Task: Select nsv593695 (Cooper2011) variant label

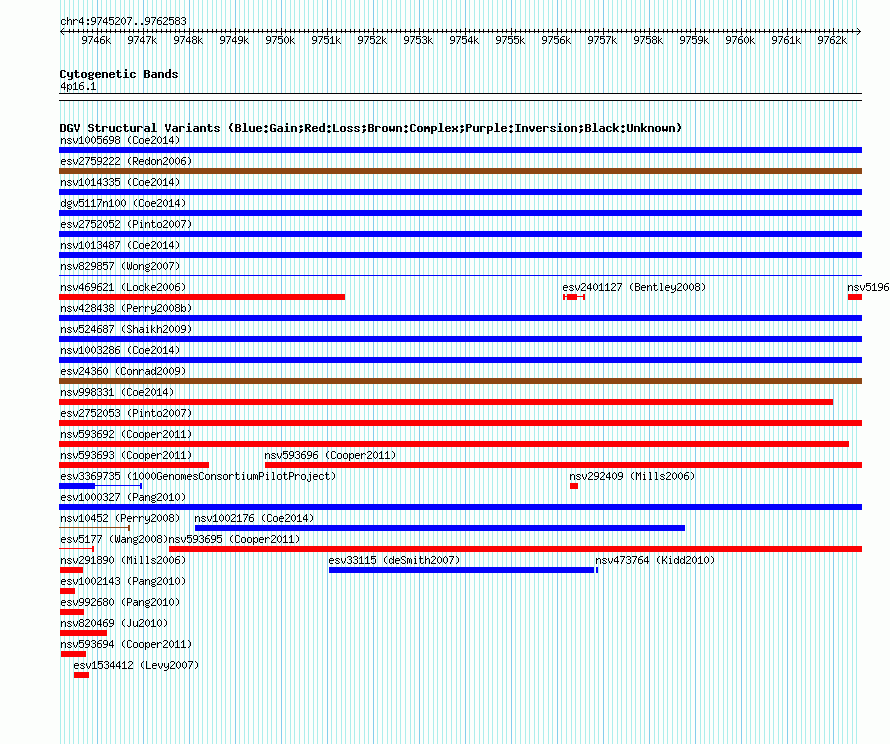Action: [x=234, y=539]
